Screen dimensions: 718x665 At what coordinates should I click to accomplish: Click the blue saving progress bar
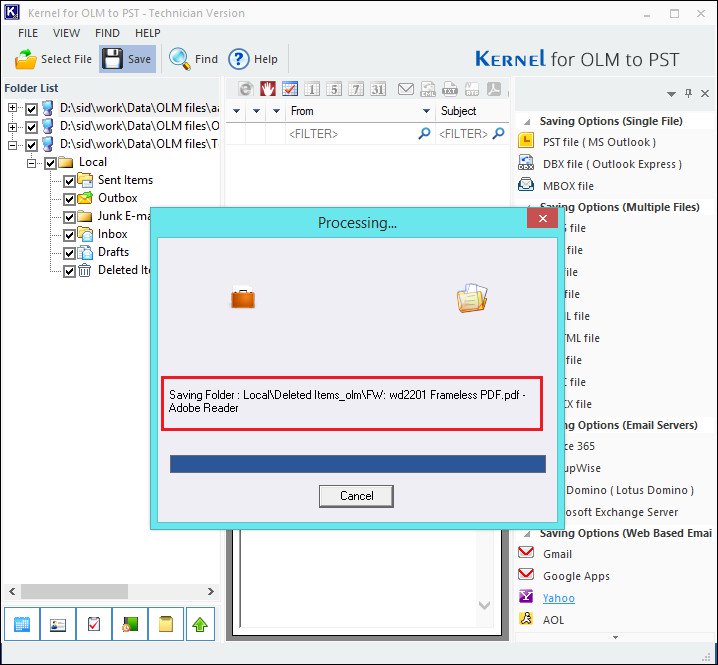coord(358,464)
